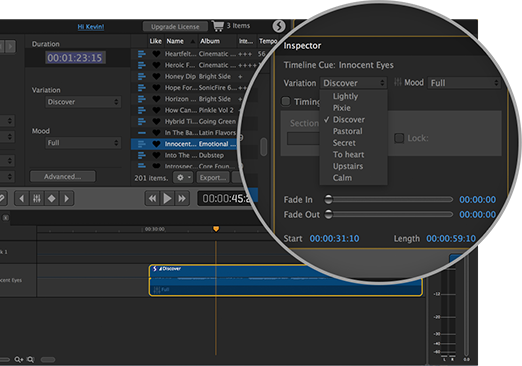Go to previous marker with left arrow
The height and width of the screenshot is (366, 522).
click(x=22, y=199)
